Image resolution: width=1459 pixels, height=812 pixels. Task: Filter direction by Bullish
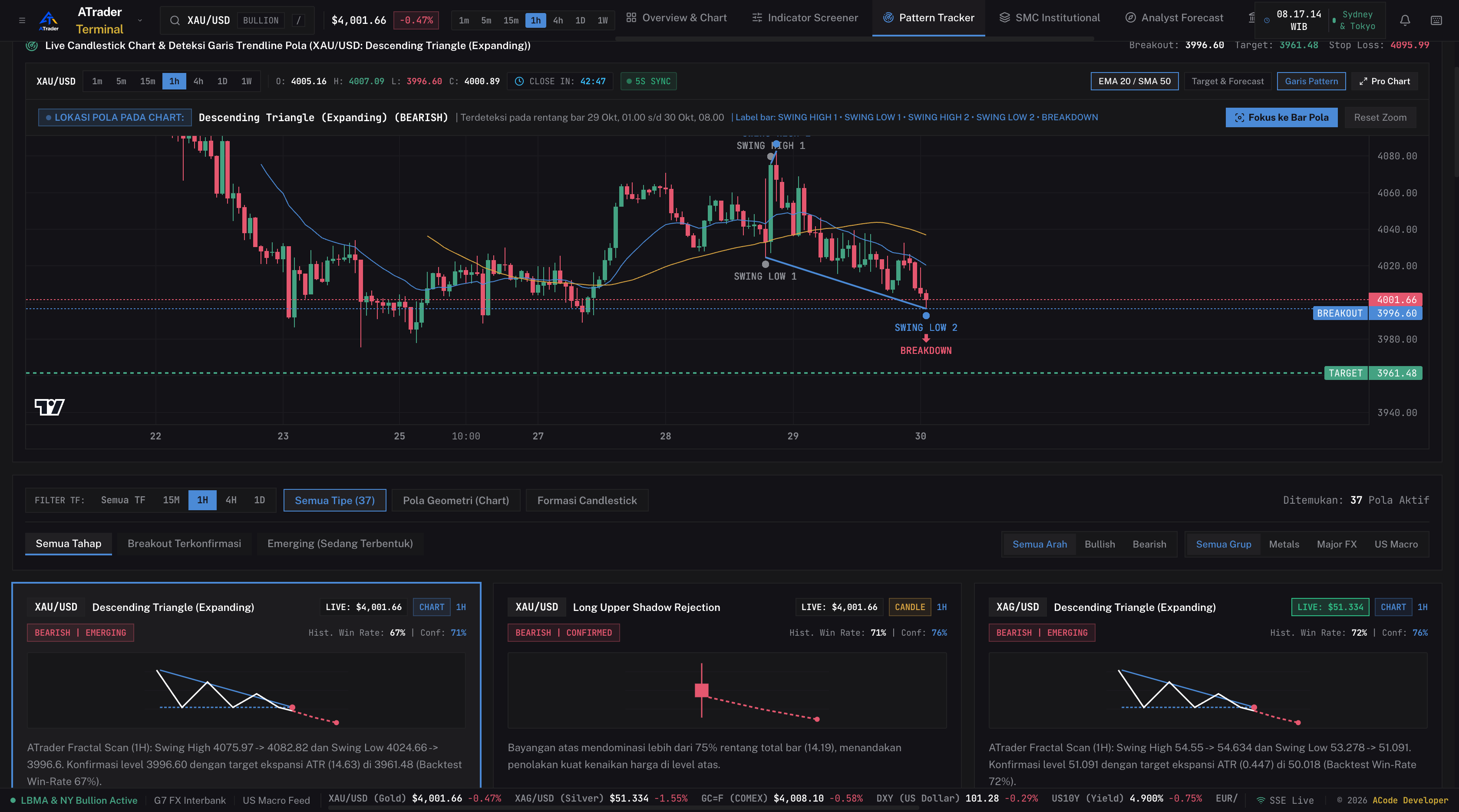[1099, 544]
